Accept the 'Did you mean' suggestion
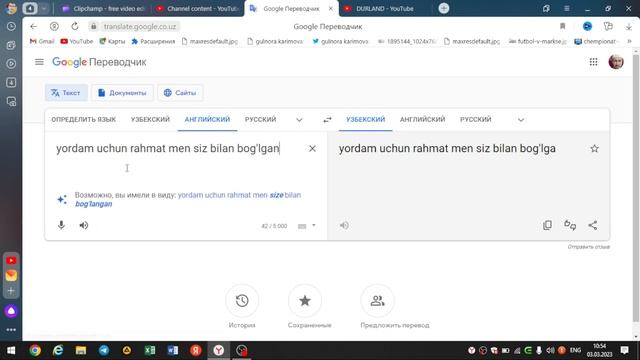Image resolution: width=640 pixels, height=360 pixels. point(188,199)
